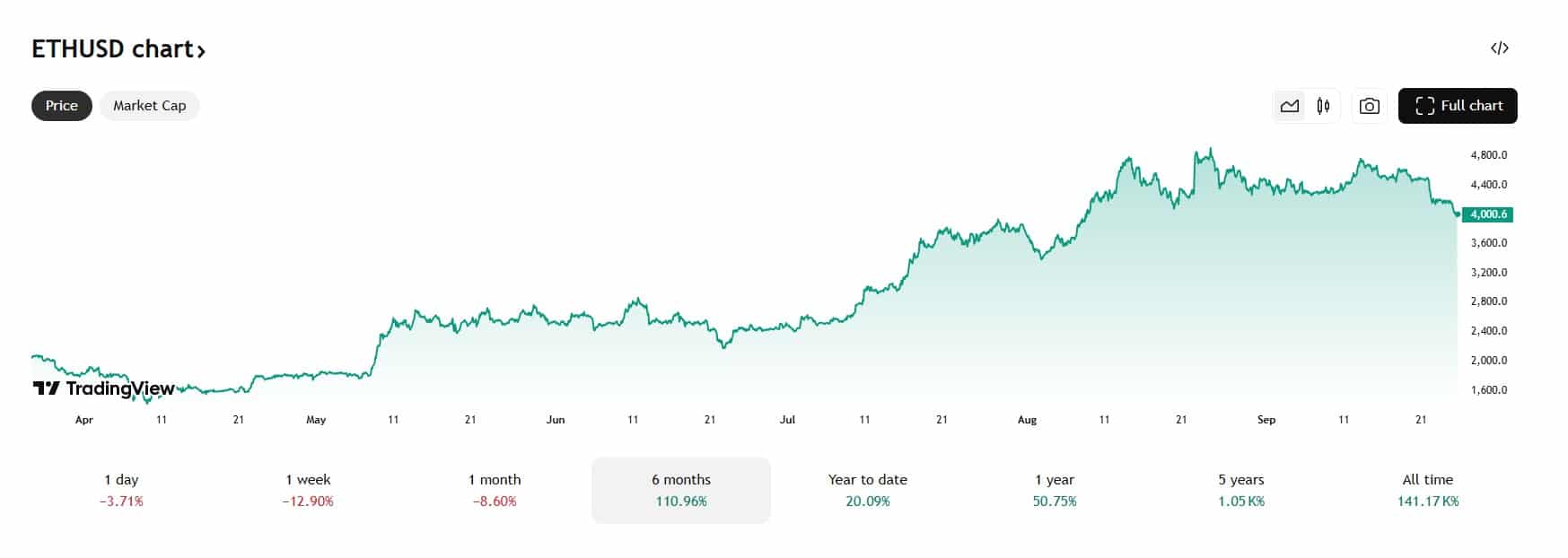
Task: Click the camera icon left of Full chart
Action: pyautogui.click(x=1368, y=105)
